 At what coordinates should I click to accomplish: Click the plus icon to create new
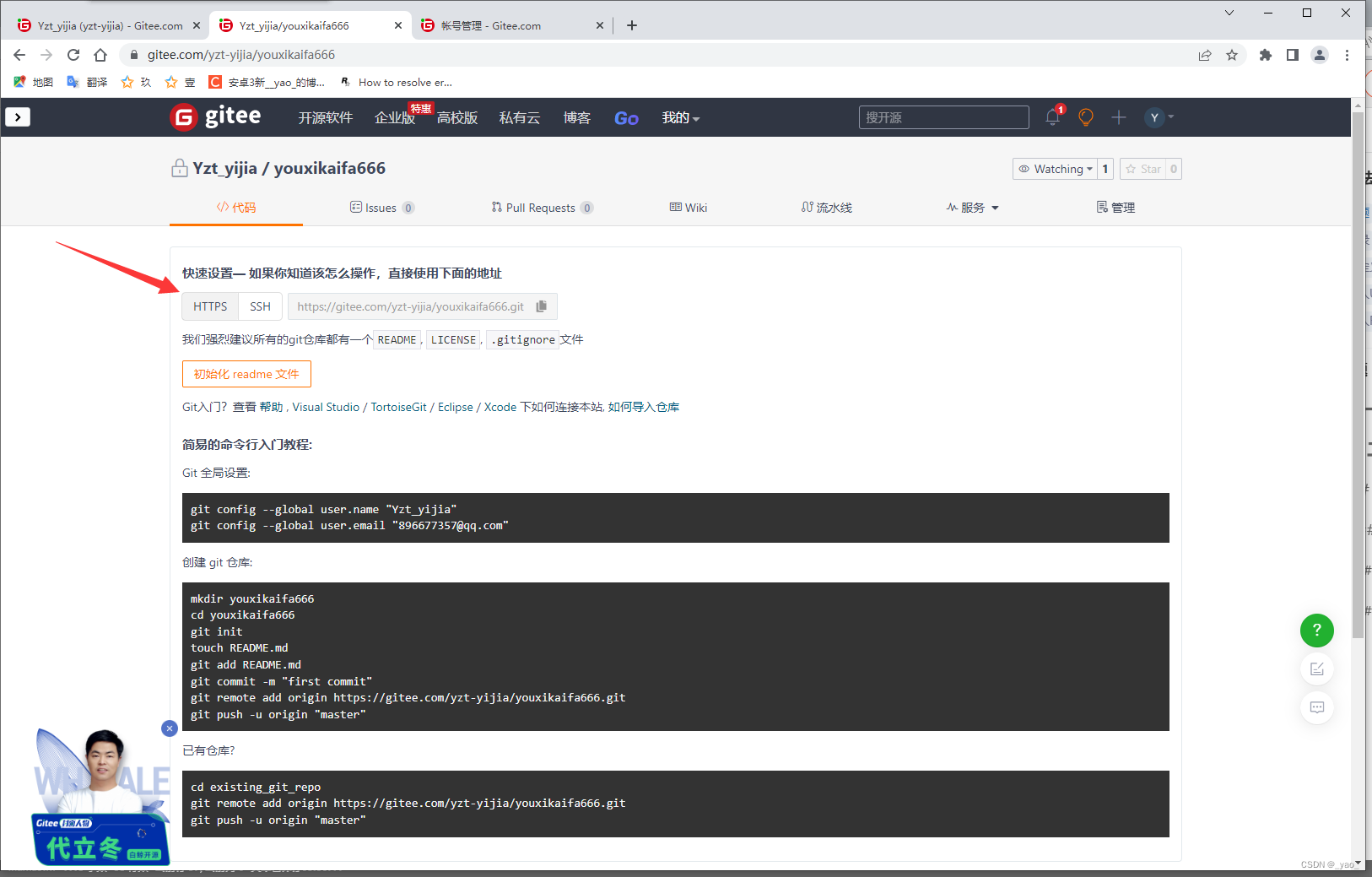point(1119,117)
